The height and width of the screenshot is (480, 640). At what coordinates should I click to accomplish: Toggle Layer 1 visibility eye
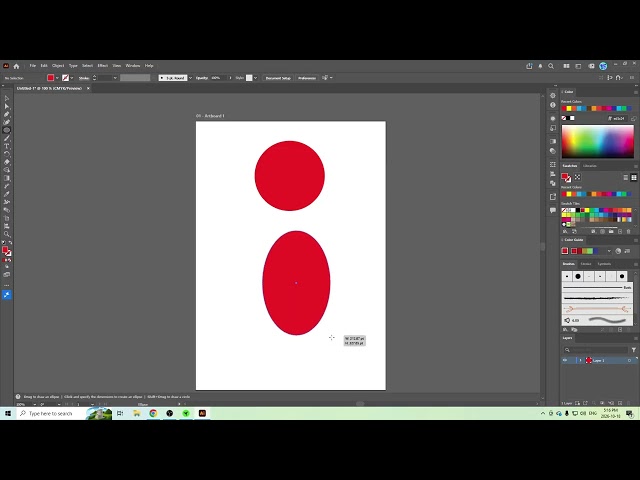point(565,360)
